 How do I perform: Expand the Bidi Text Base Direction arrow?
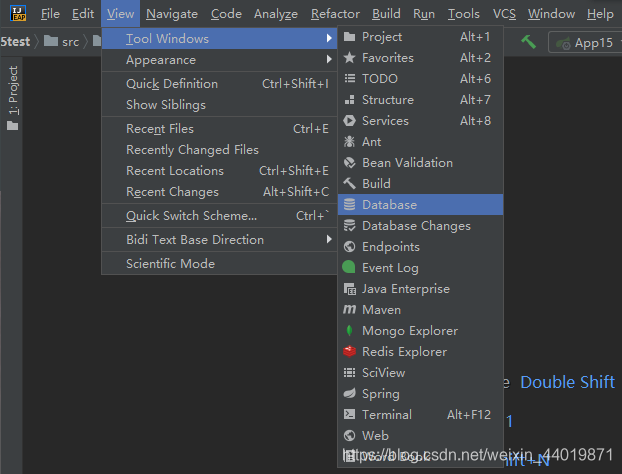pos(329,239)
